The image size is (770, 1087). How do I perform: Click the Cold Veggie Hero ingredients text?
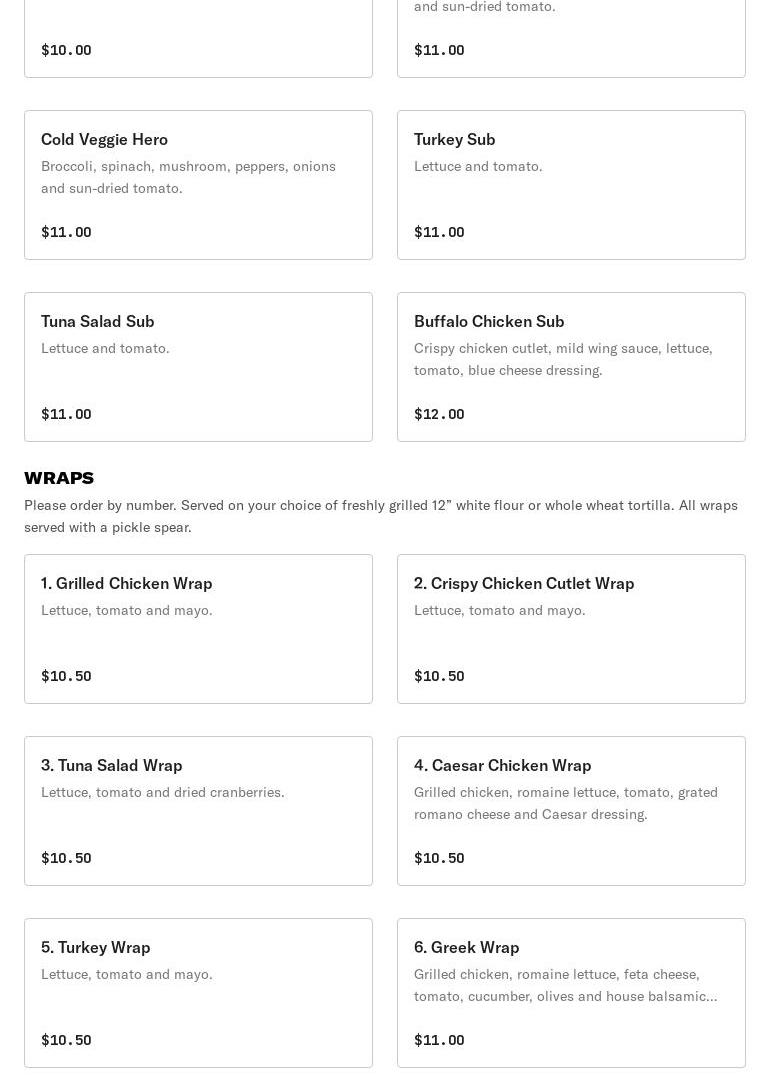pyautogui.click(x=188, y=177)
